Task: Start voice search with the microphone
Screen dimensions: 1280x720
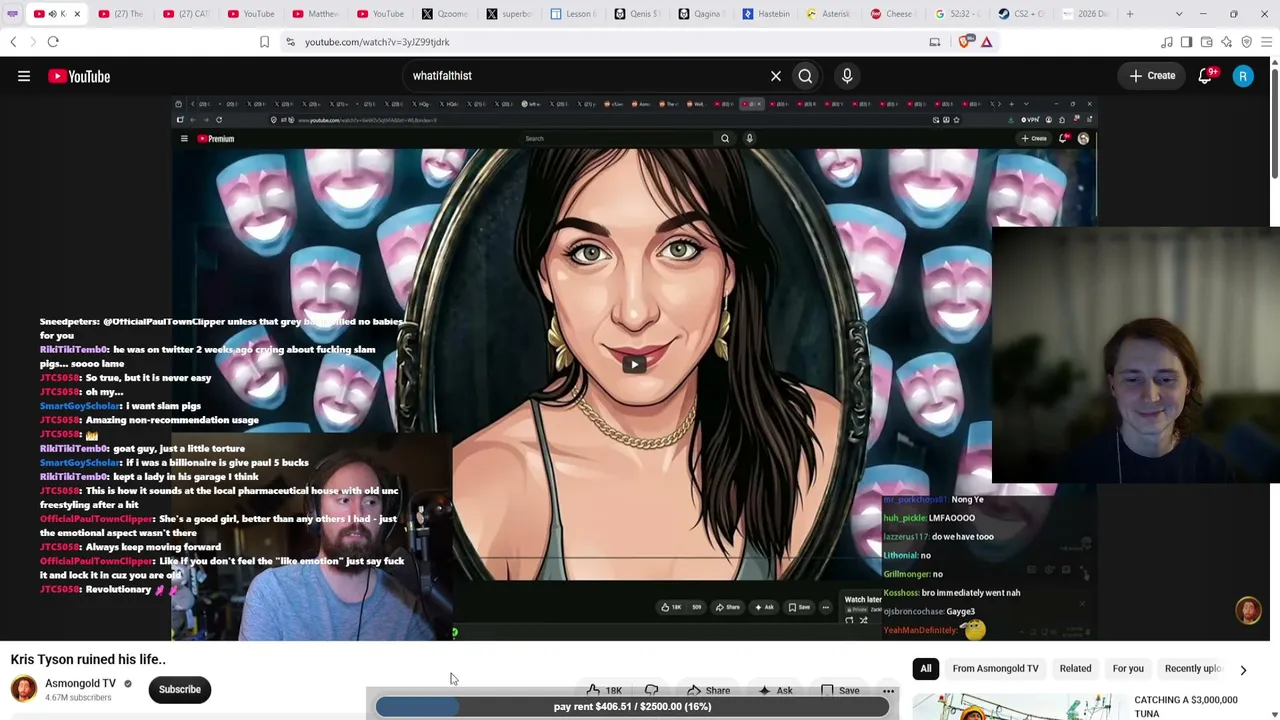Action: [x=847, y=76]
